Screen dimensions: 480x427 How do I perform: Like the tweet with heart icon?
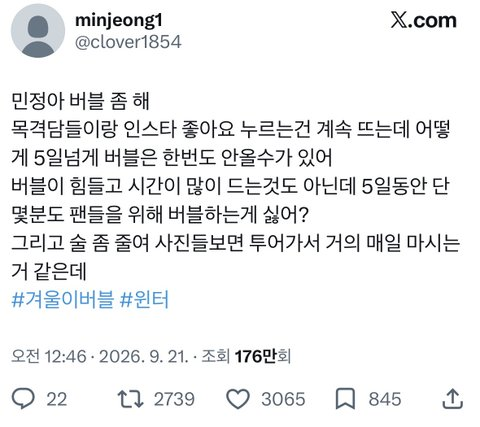[238, 399]
